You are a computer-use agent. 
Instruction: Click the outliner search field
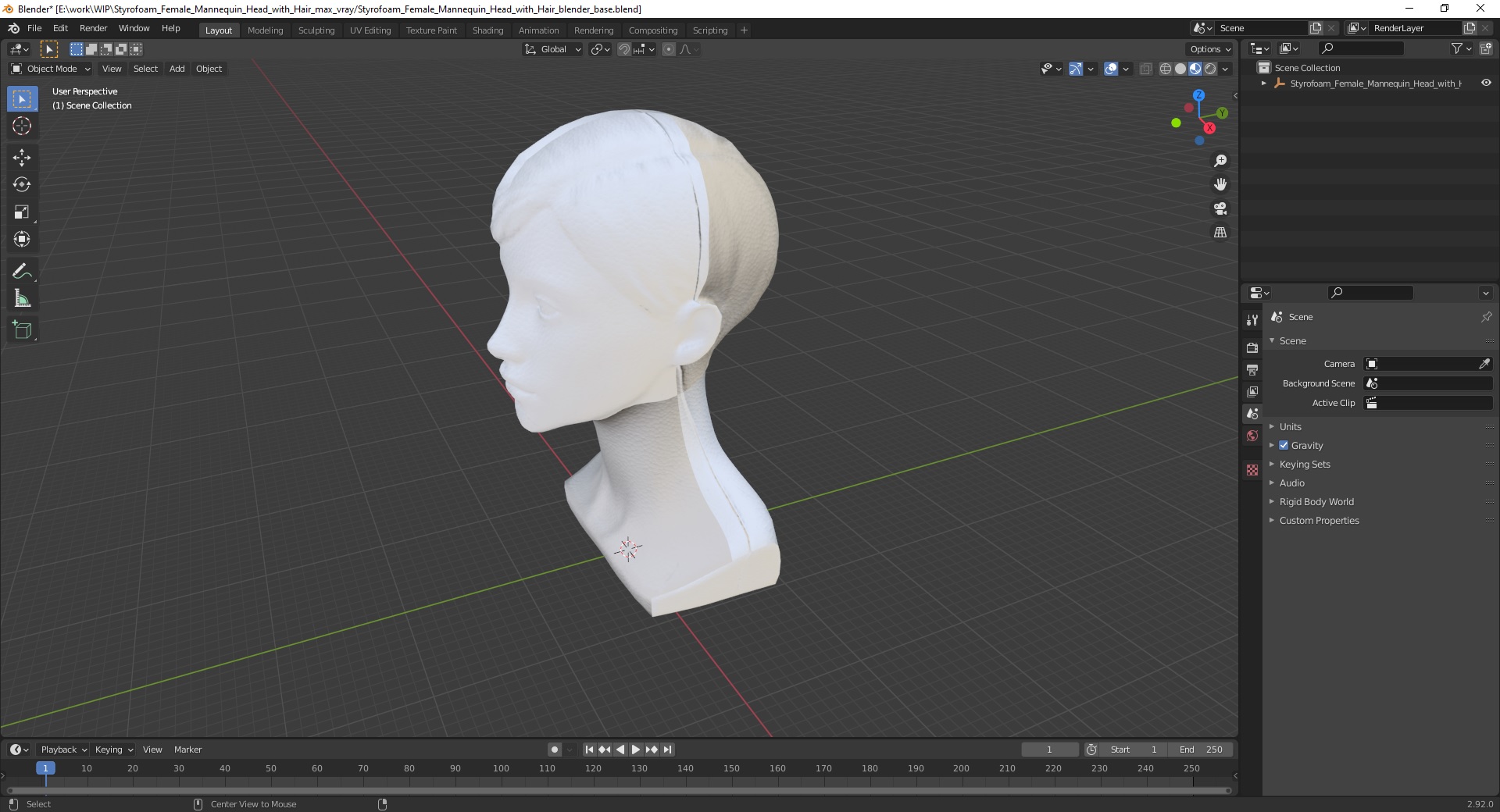pos(1360,48)
